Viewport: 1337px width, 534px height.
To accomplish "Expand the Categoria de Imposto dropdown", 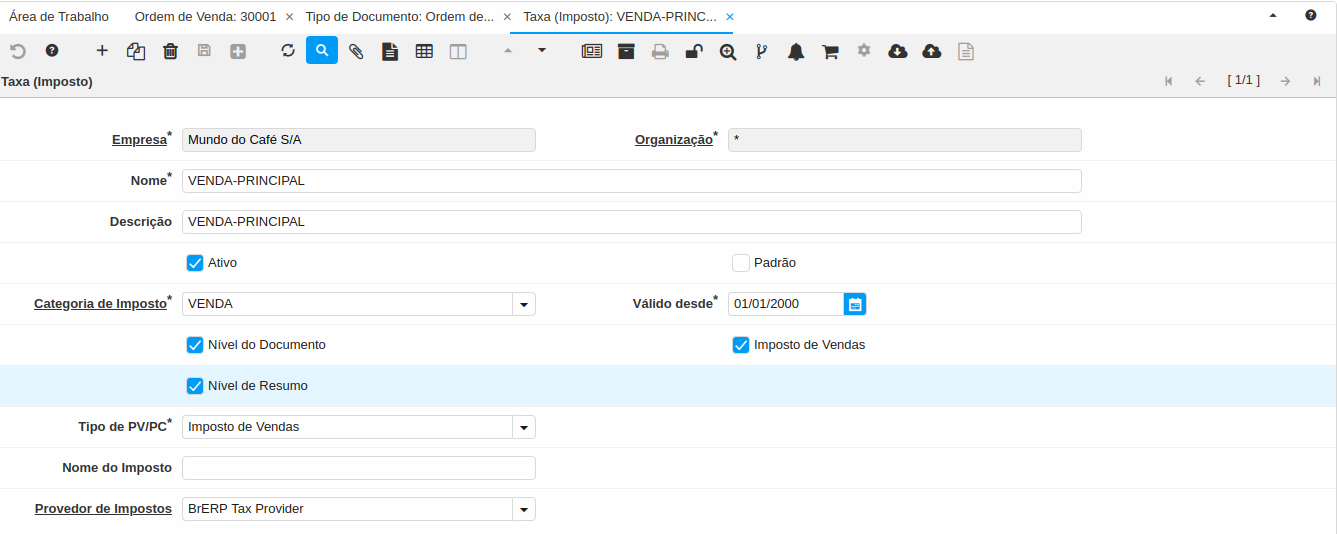I will pos(524,304).
